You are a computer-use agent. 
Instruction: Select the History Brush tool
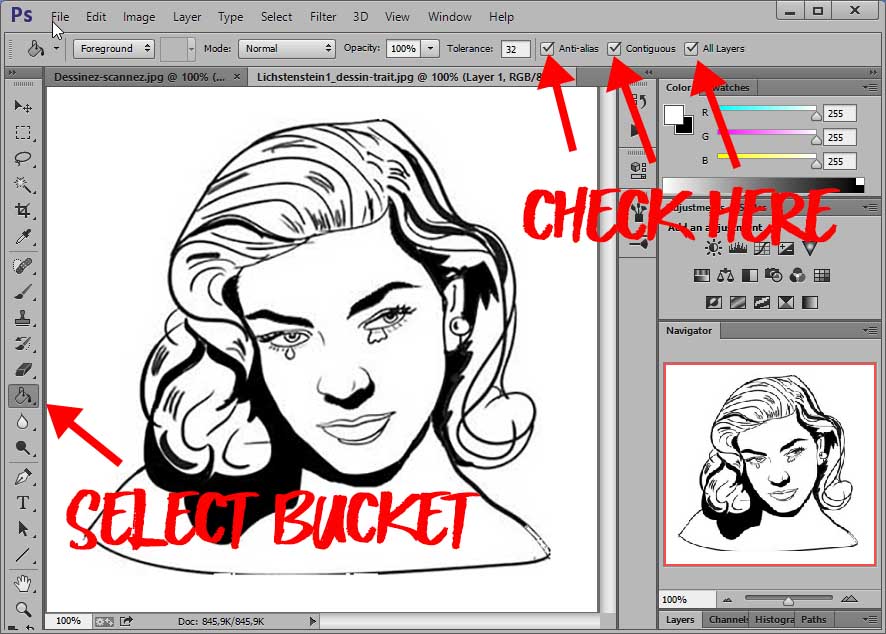pos(23,344)
